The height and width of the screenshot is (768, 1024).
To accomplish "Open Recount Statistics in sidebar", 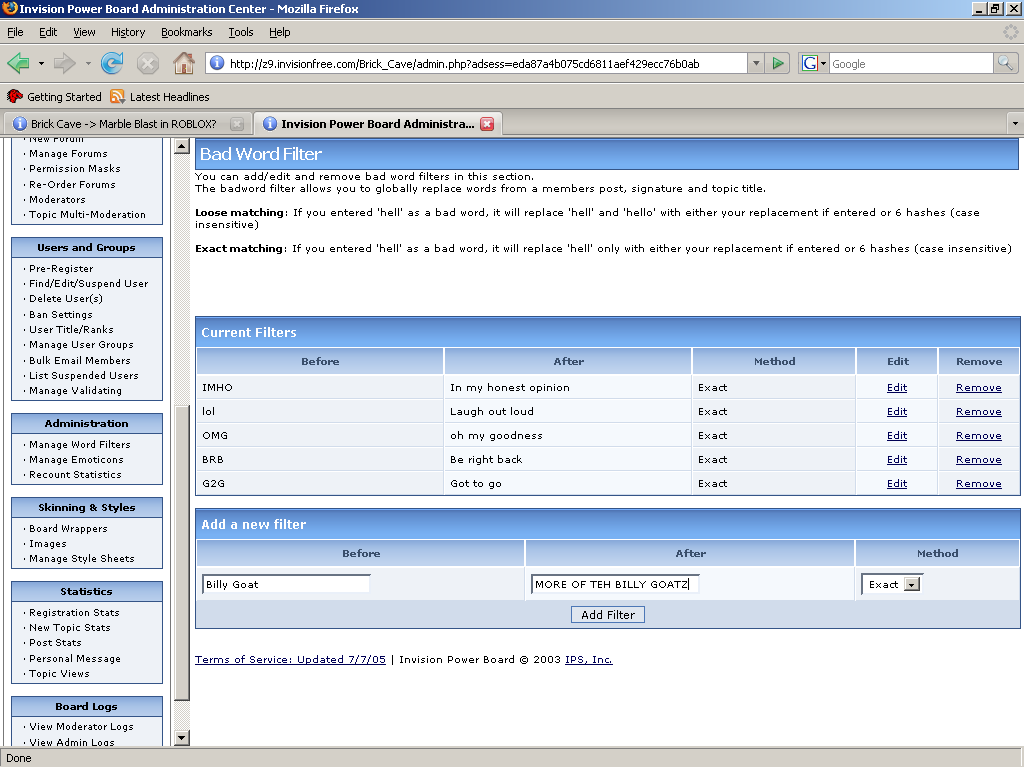I will click(x=75, y=475).
